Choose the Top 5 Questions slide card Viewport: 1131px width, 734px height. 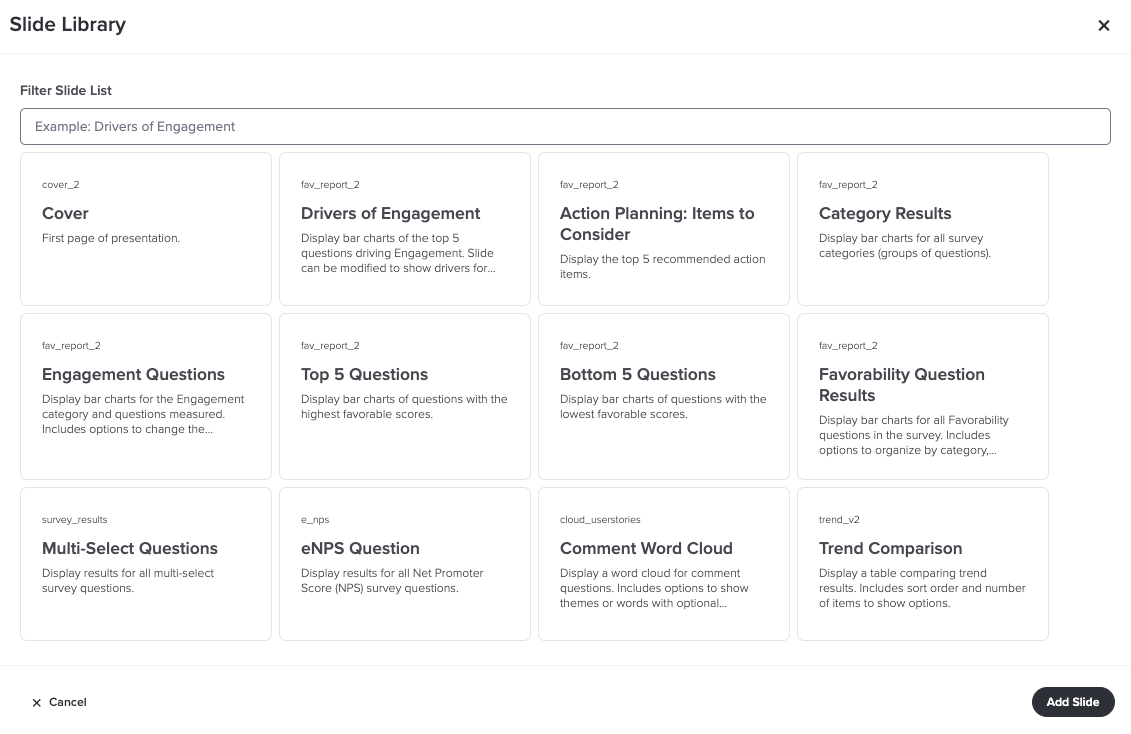click(x=405, y=396)
